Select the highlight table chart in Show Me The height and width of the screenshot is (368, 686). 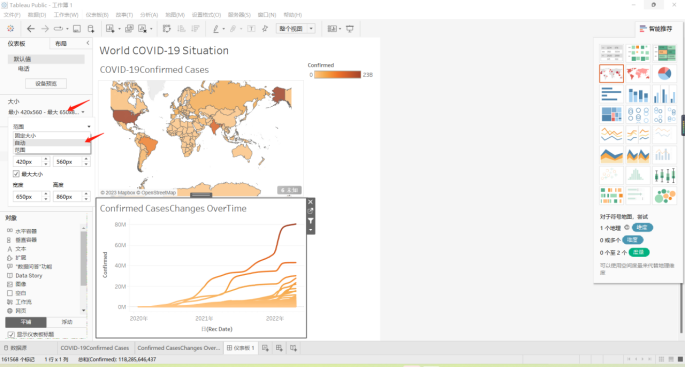pyautogui.click(x=664, y=53)
